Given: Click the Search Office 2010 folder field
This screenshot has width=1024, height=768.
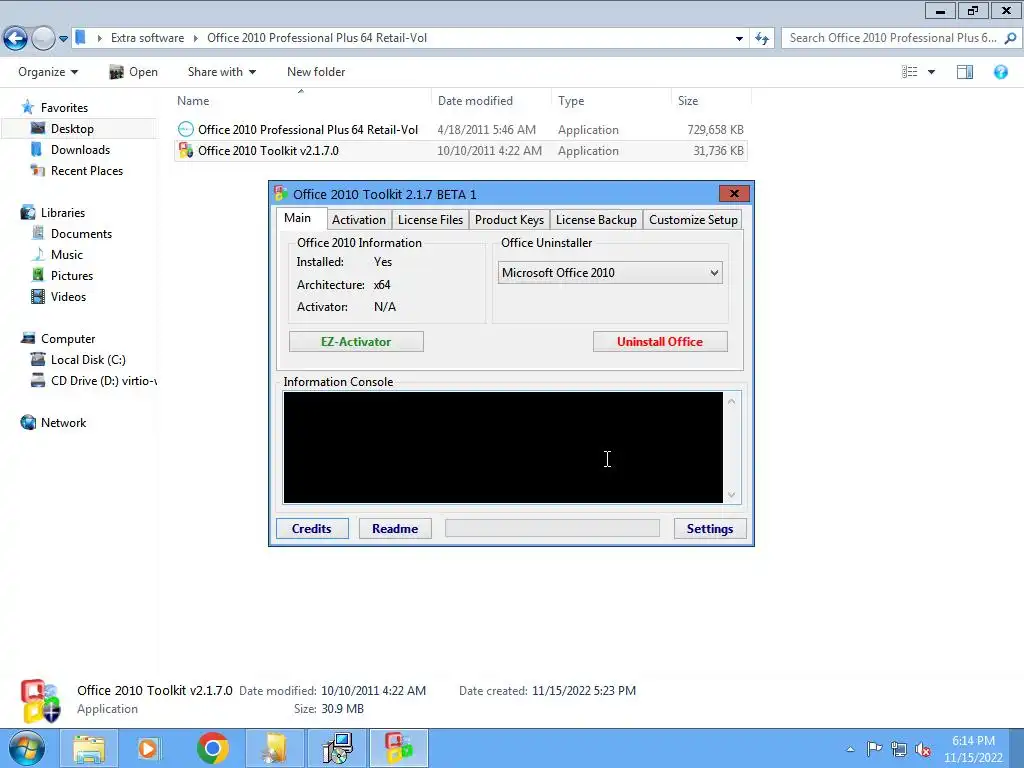Looking at the screenshot, I should click(902, 38).
